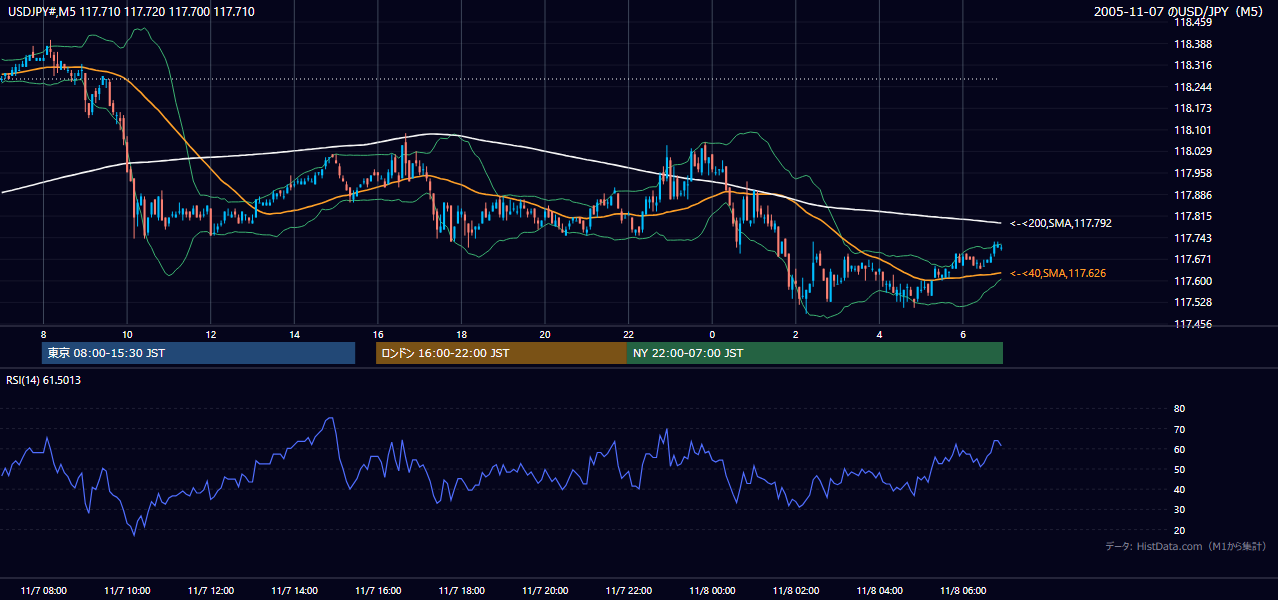1278x600 pixels.
Task: Click the 11/7 16:00 time axis label
Action: (x=378, y=591)
